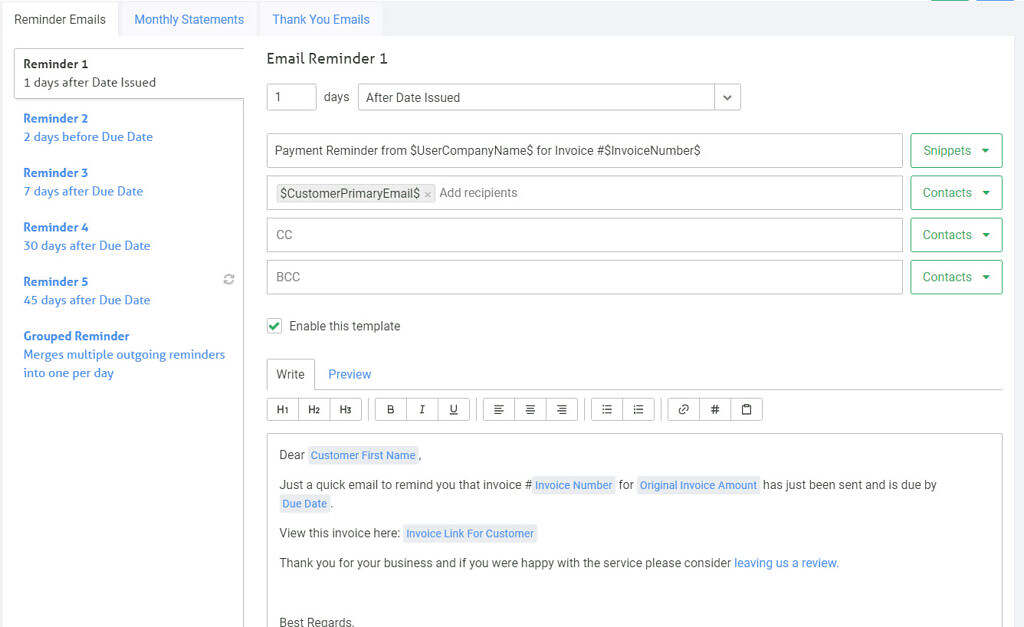Switch to the Monthly Statements tab
1024x627 pixels.
tap(189, 19)
